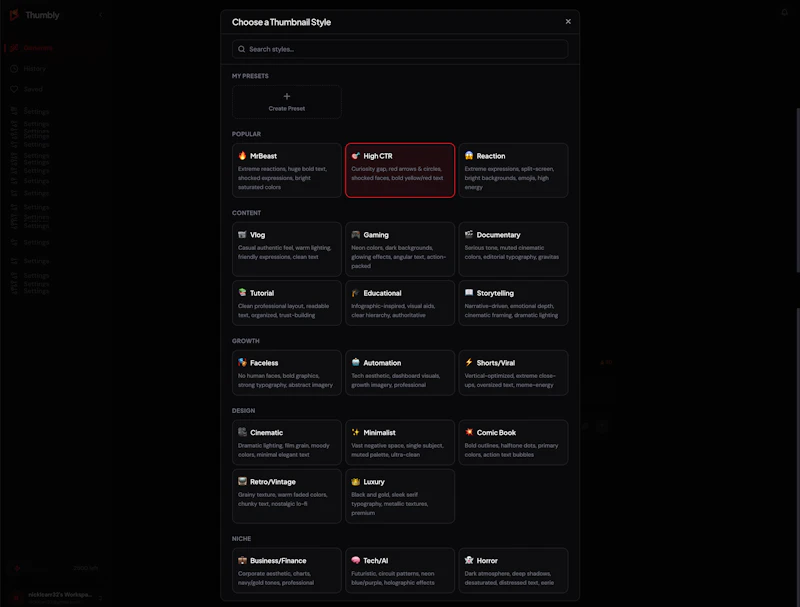
Task: Collapse the sidebar with the chevron
Action: click(x=101, y=15)
